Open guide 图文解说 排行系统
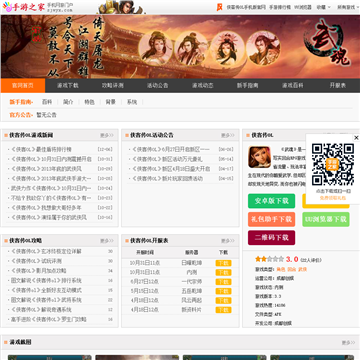 pyautogui.click(x=46, y=280)
